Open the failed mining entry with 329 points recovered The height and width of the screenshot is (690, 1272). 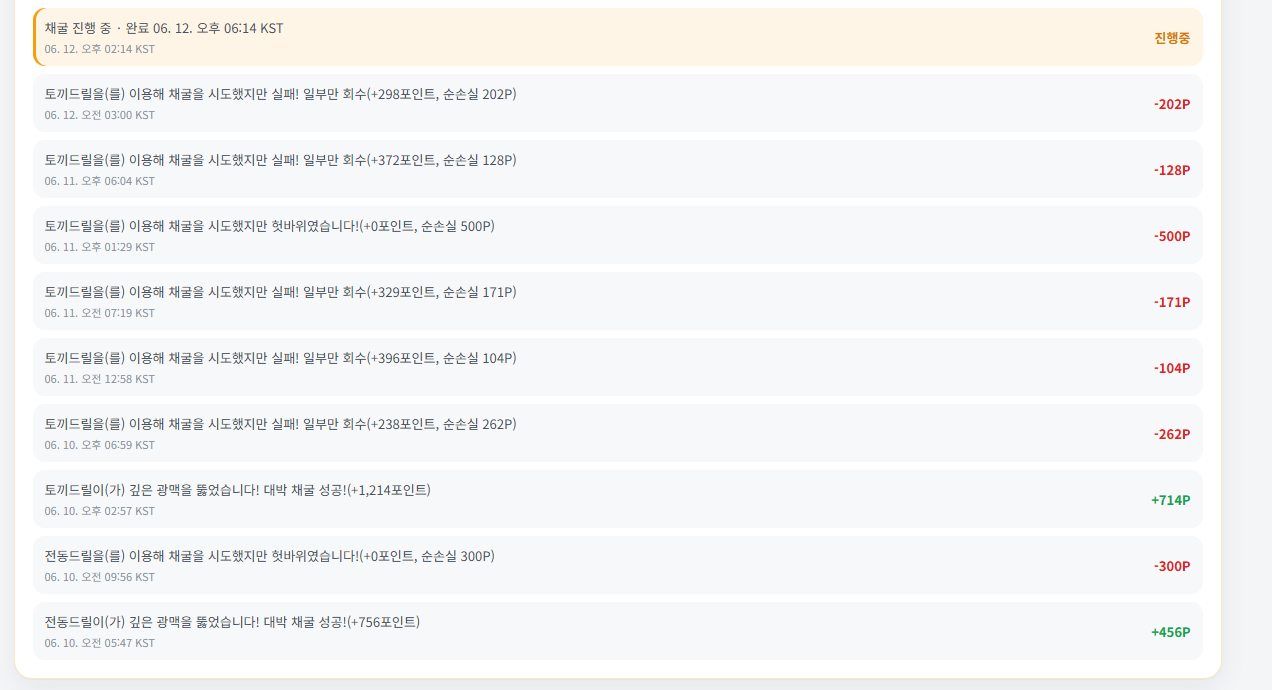click(618, 301)
